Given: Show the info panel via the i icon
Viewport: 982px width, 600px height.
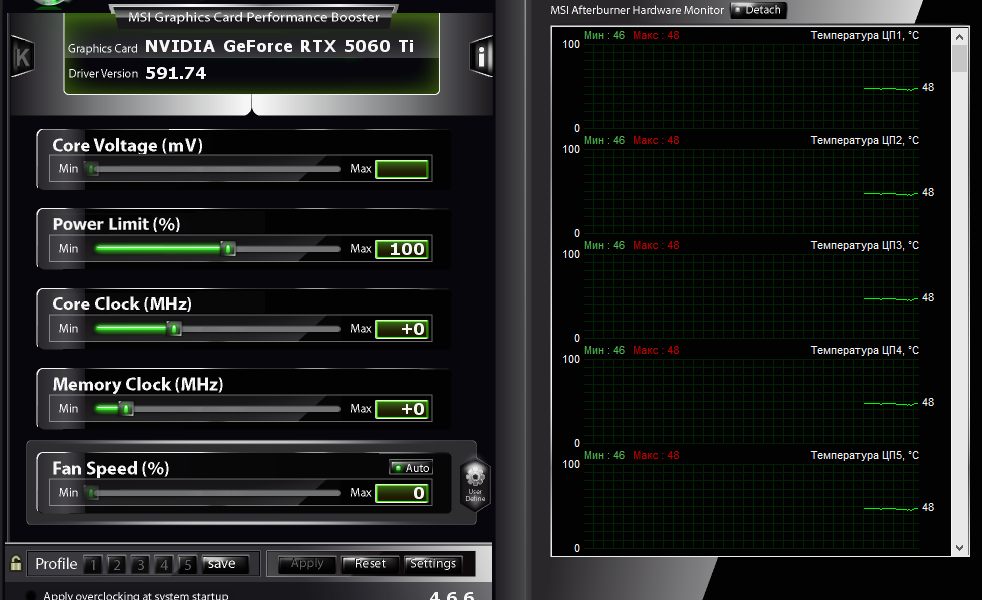Looking at the screenshot, I should click(481, 56).
